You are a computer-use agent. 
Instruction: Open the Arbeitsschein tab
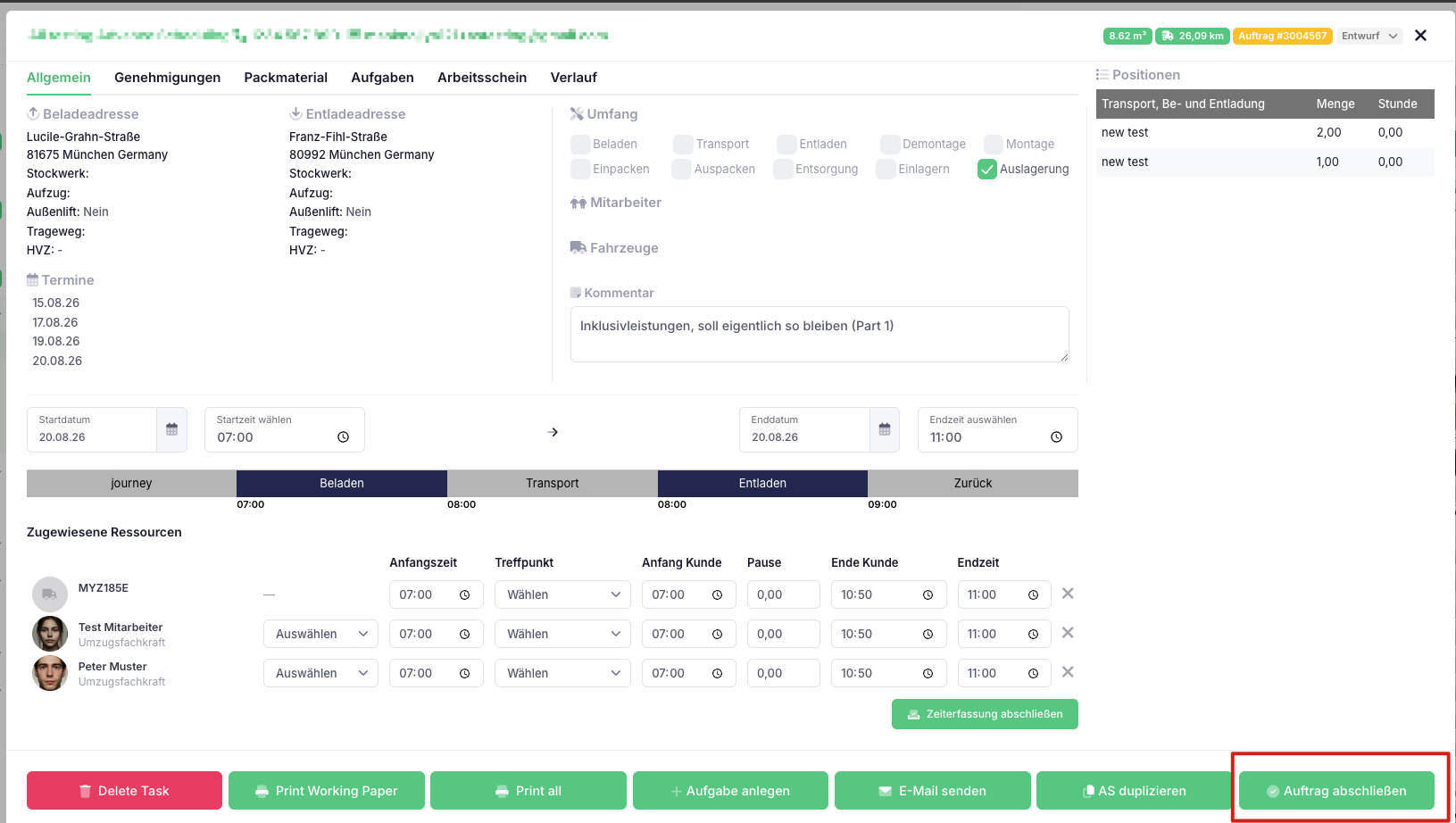482,78
